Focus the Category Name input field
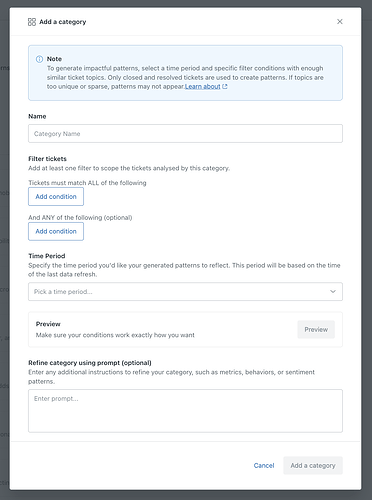 (x=185, y=134)
